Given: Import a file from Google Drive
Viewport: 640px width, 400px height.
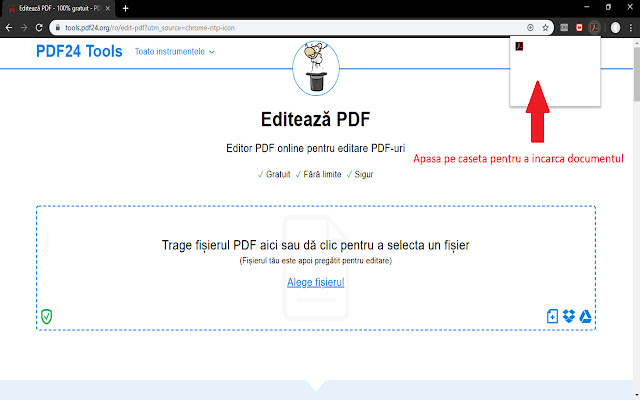Looking at the screenshot, I should pyautogui.click(x=586, y=316).
